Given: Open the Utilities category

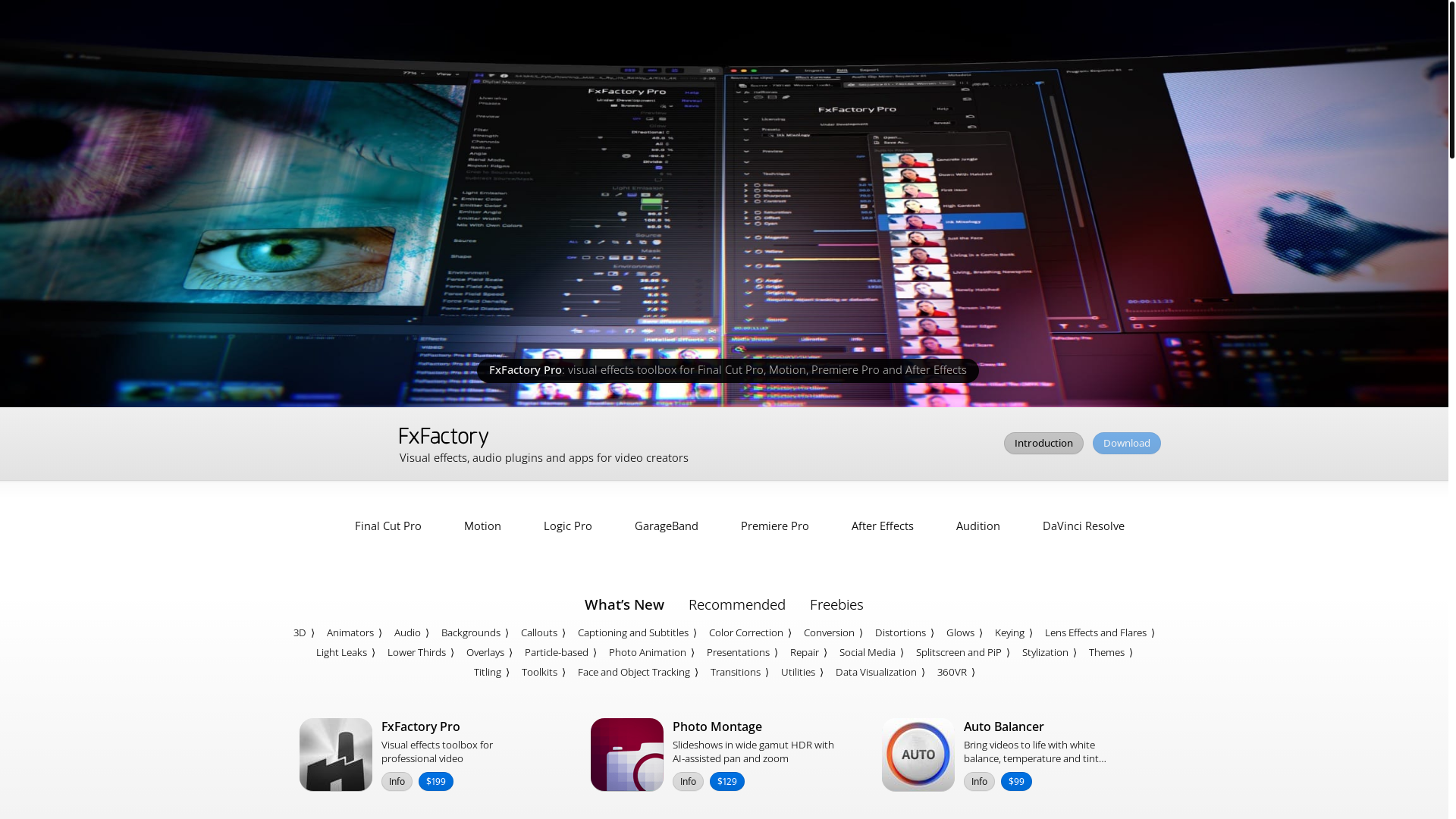Looking at the screenshot, I should (x=802, y=673).
